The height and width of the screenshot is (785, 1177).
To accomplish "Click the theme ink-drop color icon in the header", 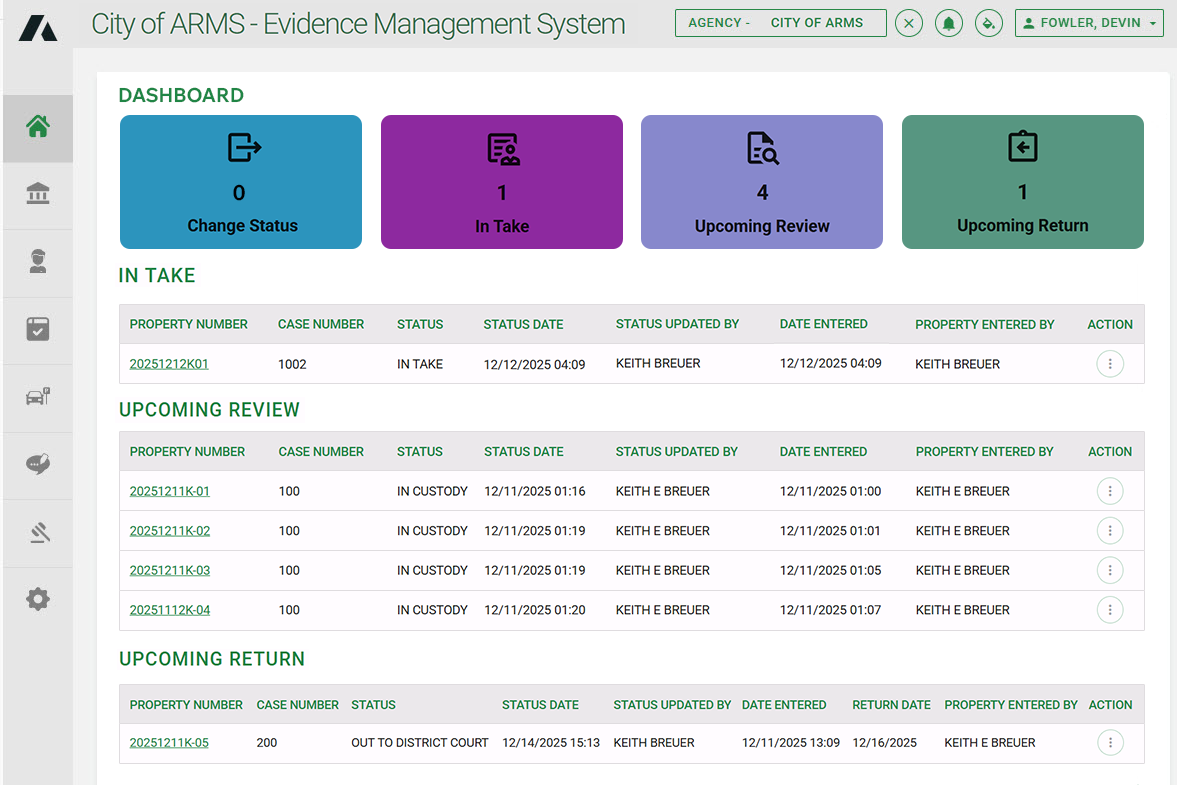I will tap(988, 22).
